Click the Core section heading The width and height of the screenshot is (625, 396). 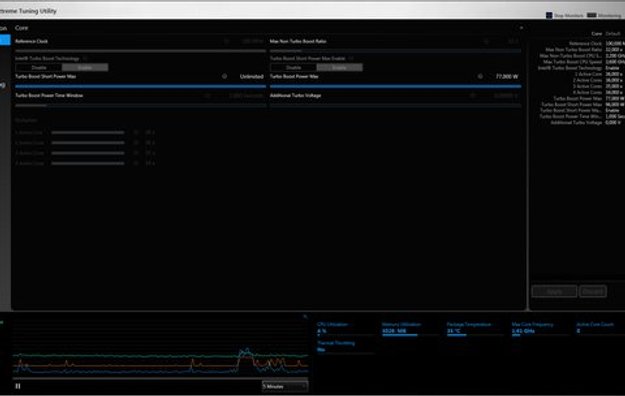[x=22, y=28]
